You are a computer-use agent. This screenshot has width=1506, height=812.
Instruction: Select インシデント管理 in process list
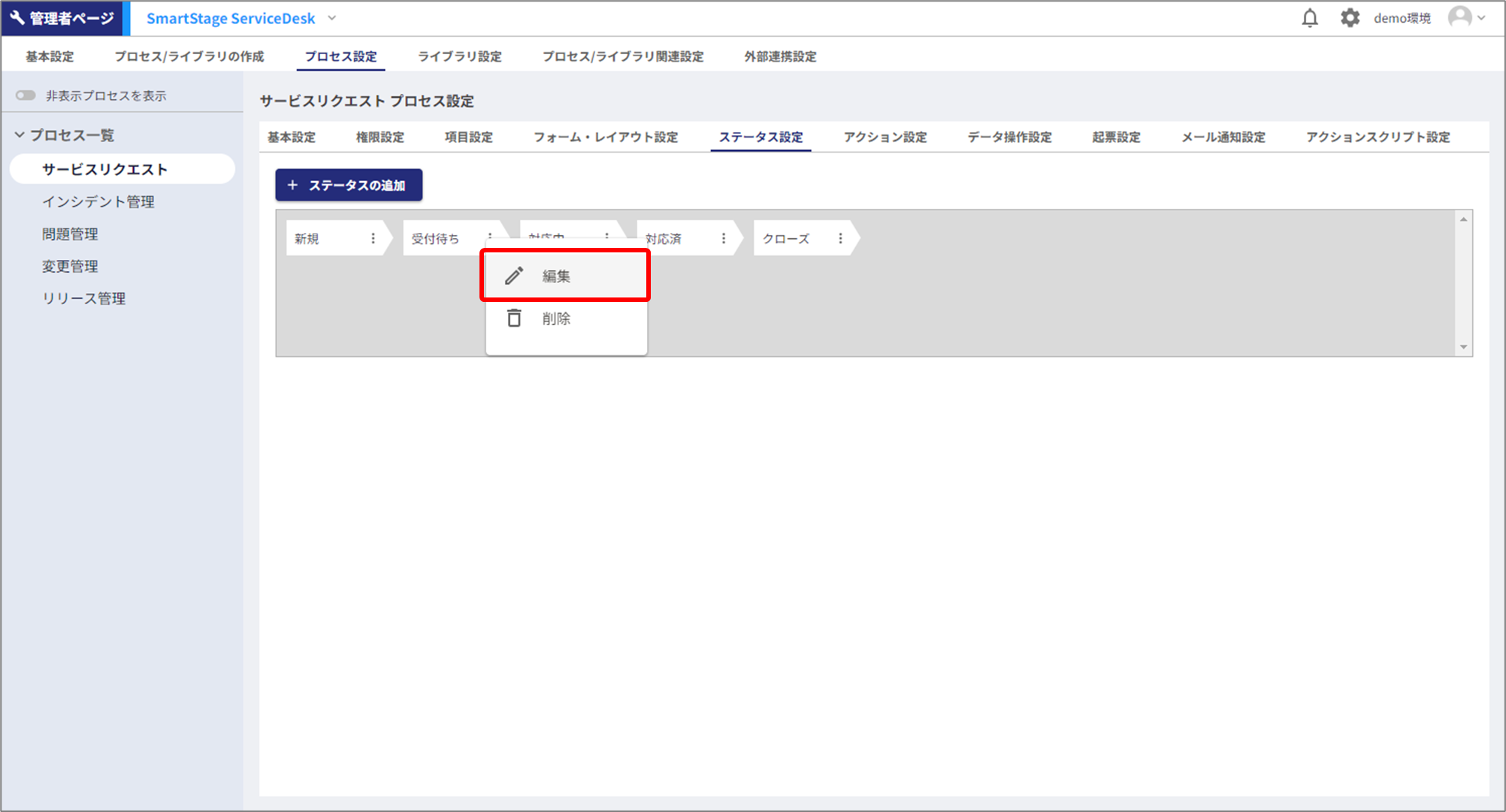[98, 201]
